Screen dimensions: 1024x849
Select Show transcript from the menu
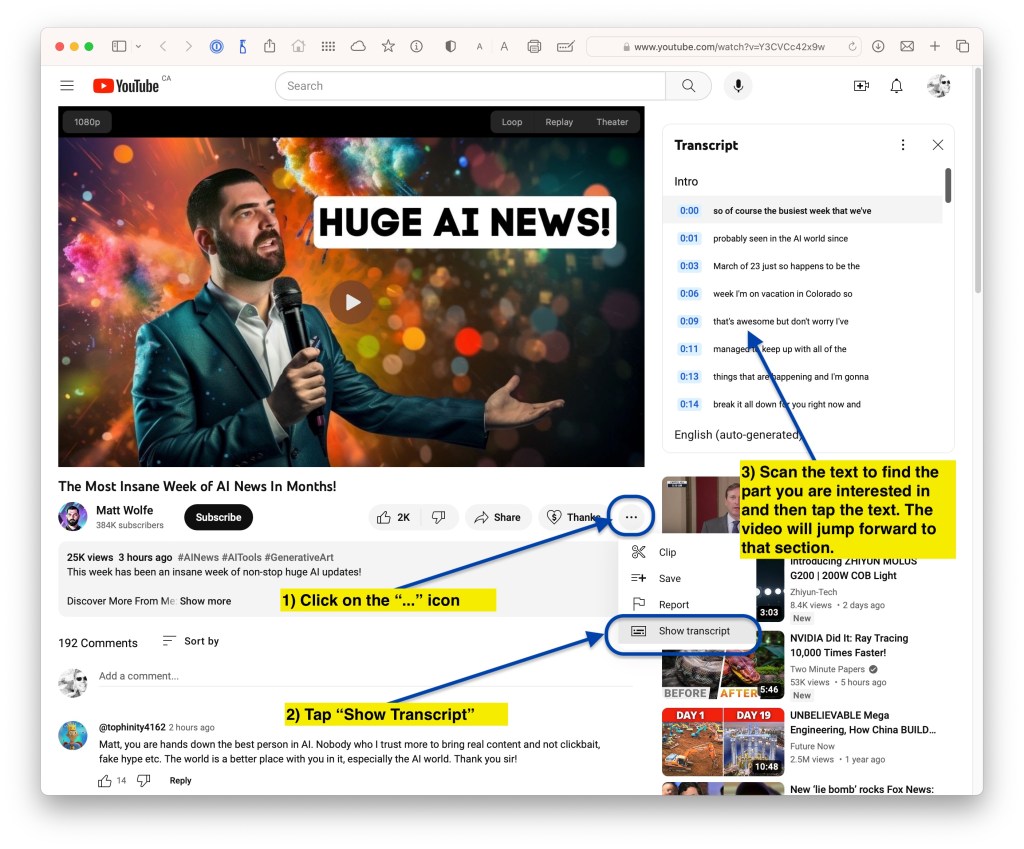pyautogui.click(x=693, y=631)
